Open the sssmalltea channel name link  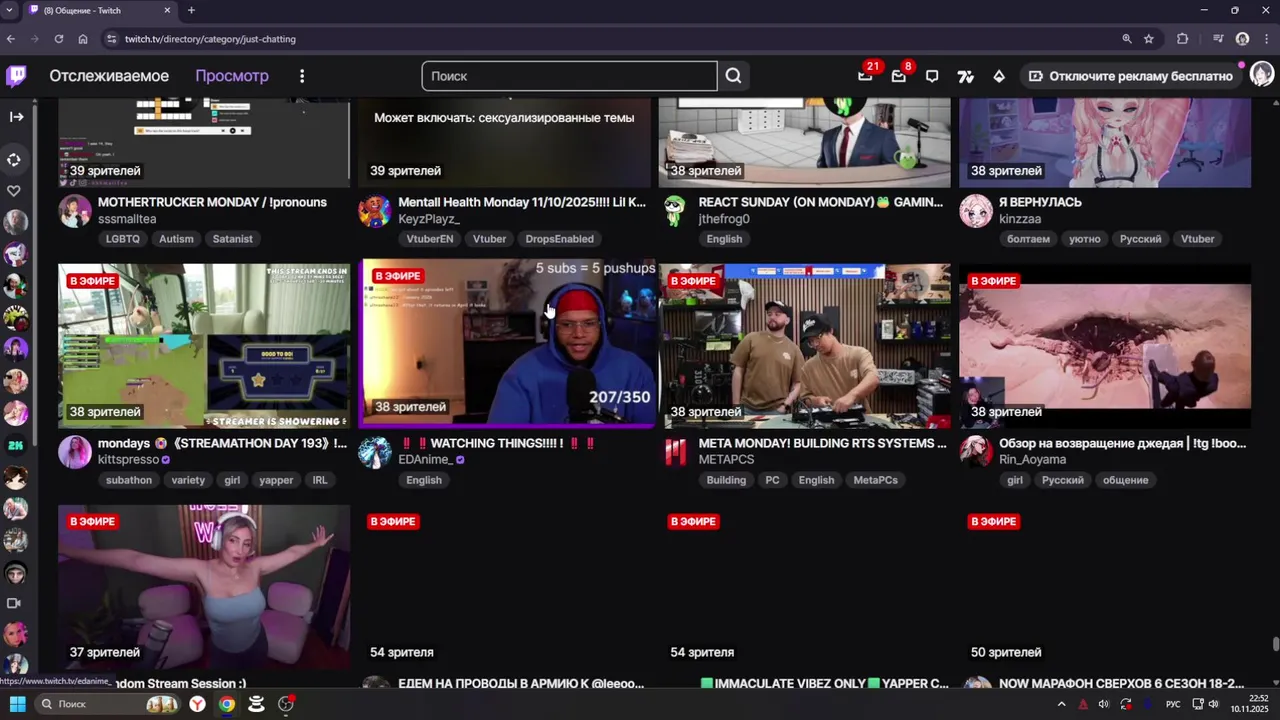point(127,219)
